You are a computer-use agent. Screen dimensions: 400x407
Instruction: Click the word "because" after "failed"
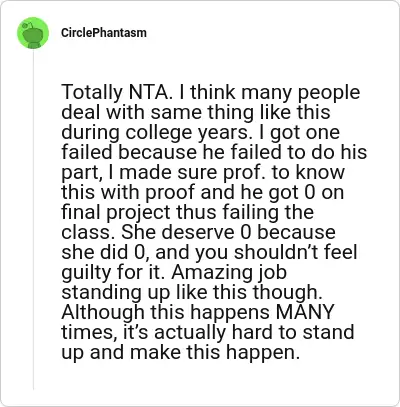[158, 152]
